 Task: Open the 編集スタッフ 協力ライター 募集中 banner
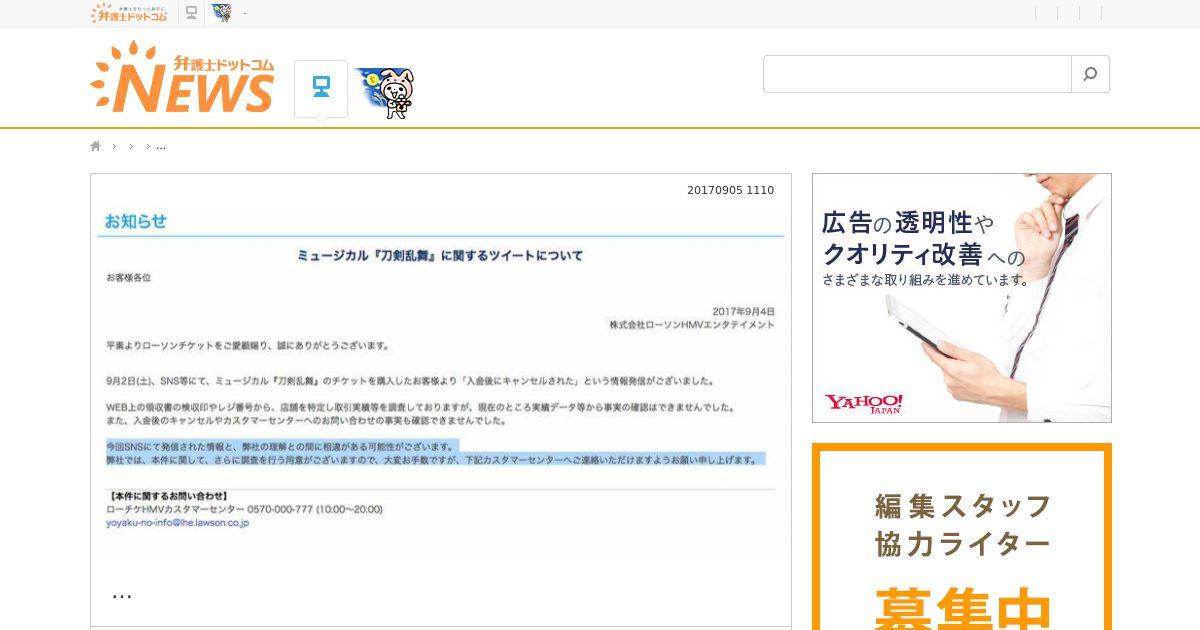(962, 537)
